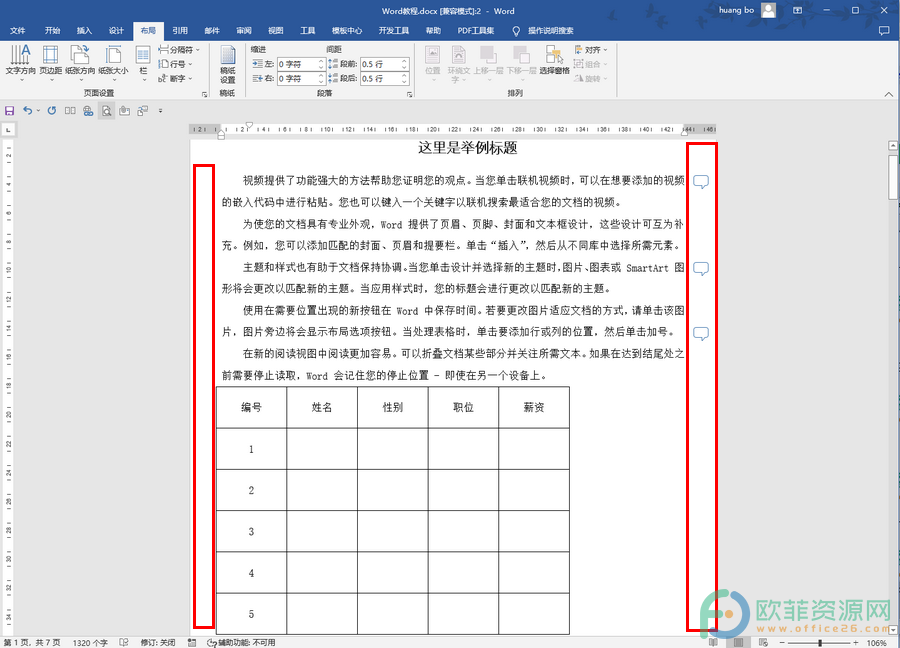The image size is (900, 648).
Task: Open the 文件 file tab
Action: 18,30
